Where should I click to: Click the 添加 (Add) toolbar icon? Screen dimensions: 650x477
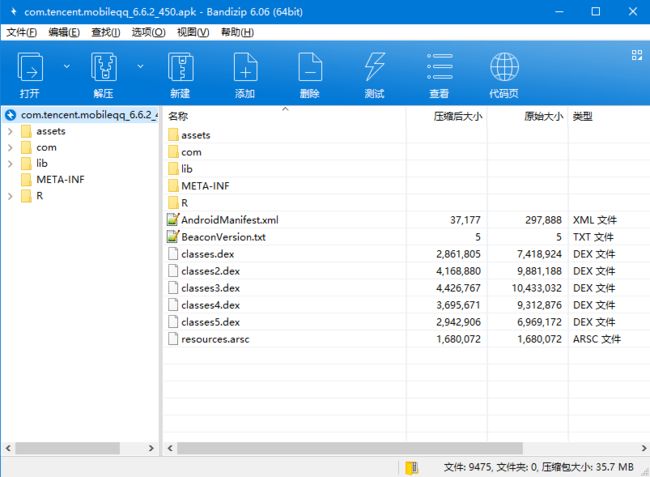tap(245, 67)
